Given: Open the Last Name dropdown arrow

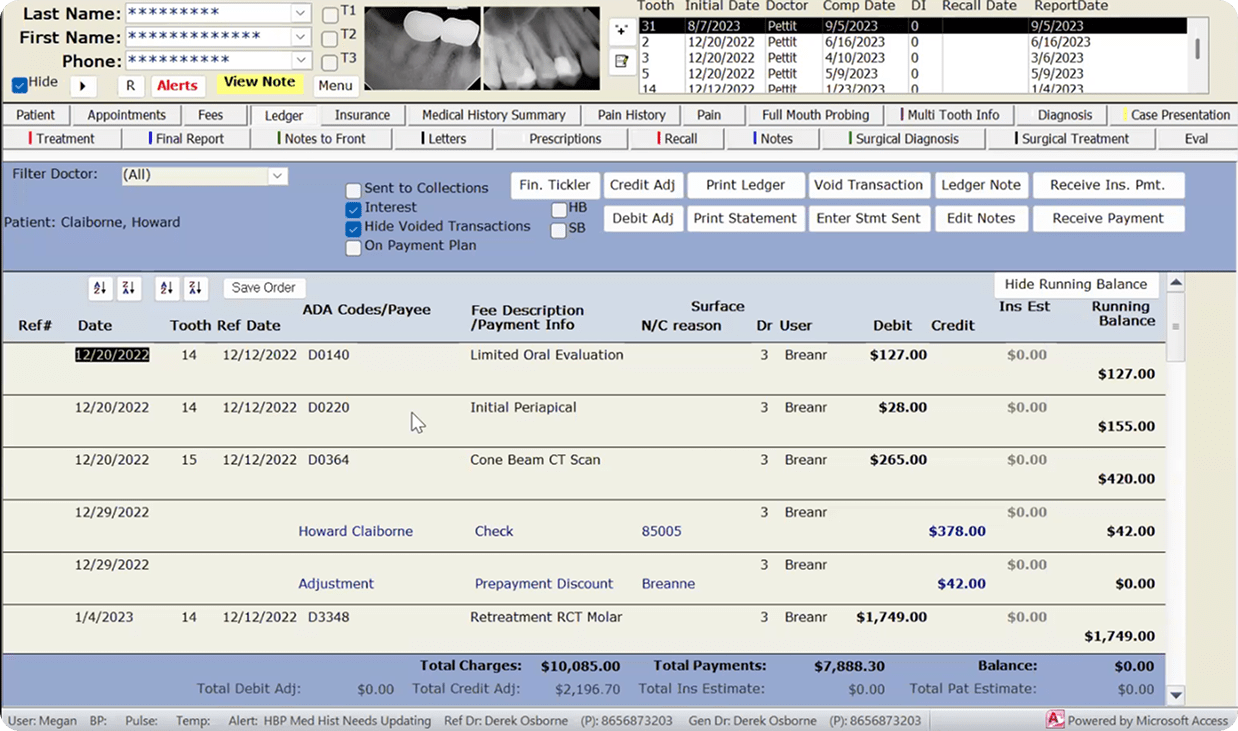Looking at the screenshot, I should [301, 13].
